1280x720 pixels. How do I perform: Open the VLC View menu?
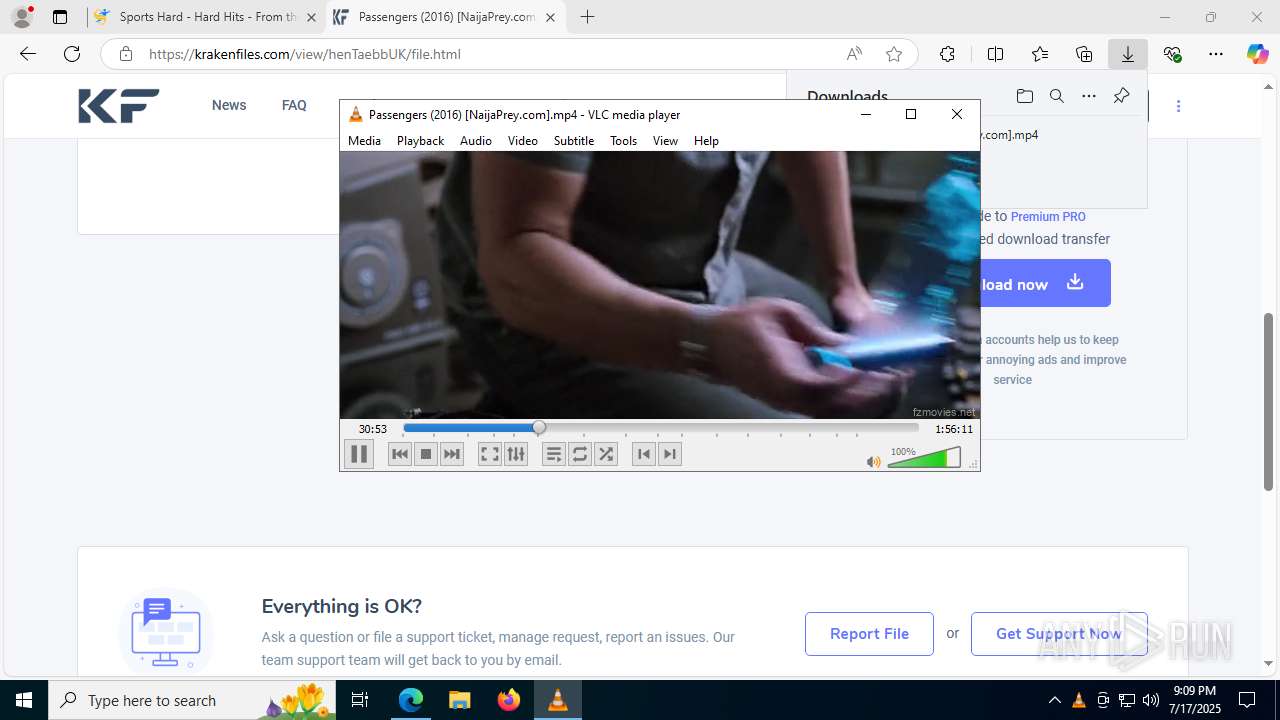click(x=665, y=141)
